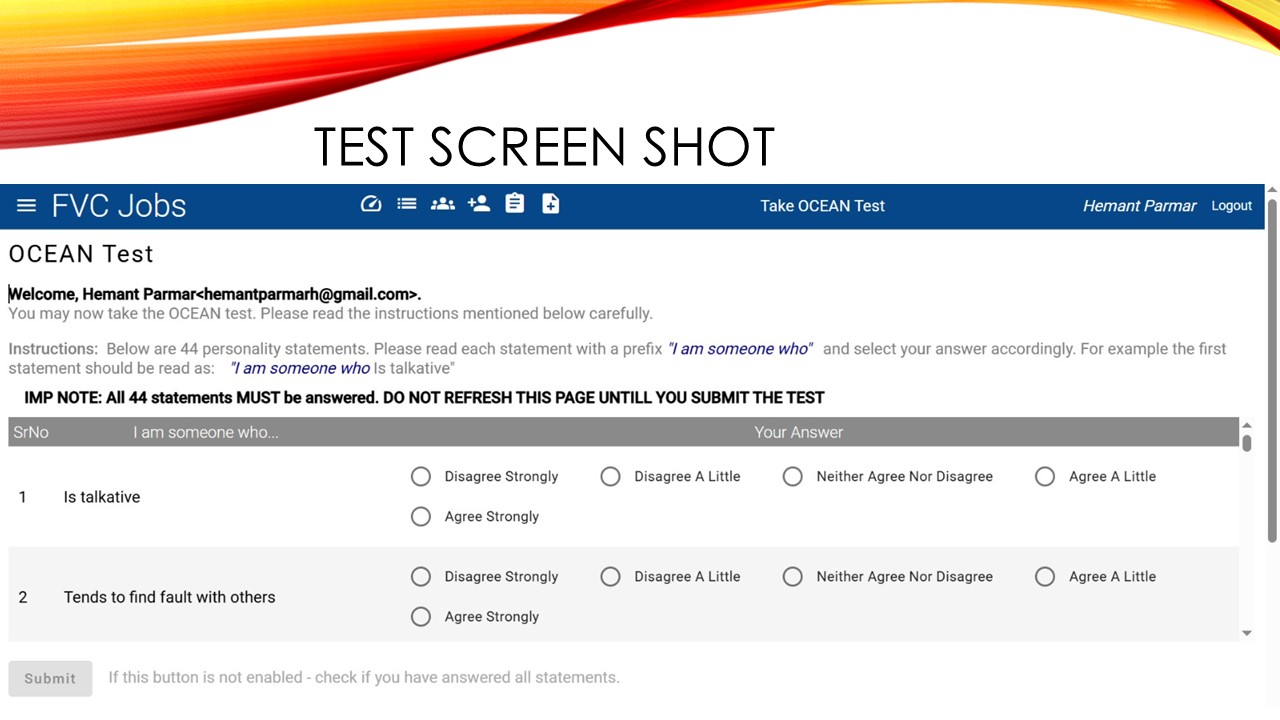Choose Neither Agree Nor Disagree for statement 2
The height and width of the screenshot is (720, 1280).
click(x=793, y=577)
